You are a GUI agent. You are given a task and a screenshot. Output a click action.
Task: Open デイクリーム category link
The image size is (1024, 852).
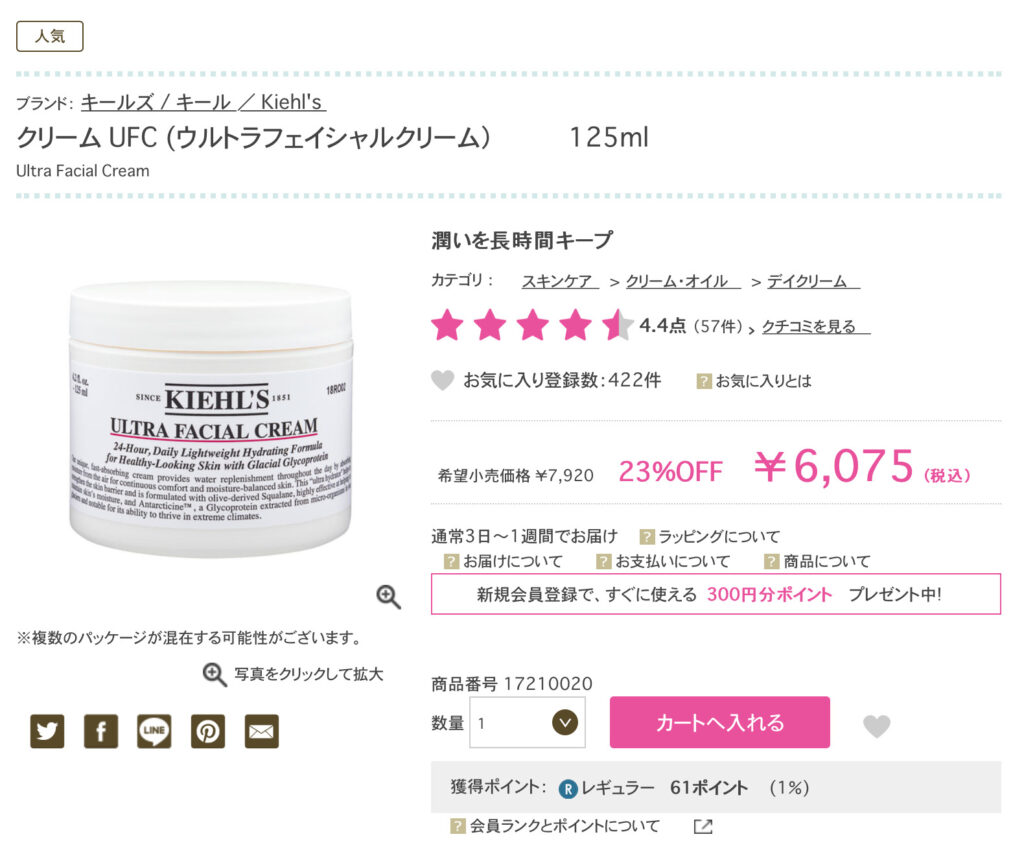[x=813, y=281]
